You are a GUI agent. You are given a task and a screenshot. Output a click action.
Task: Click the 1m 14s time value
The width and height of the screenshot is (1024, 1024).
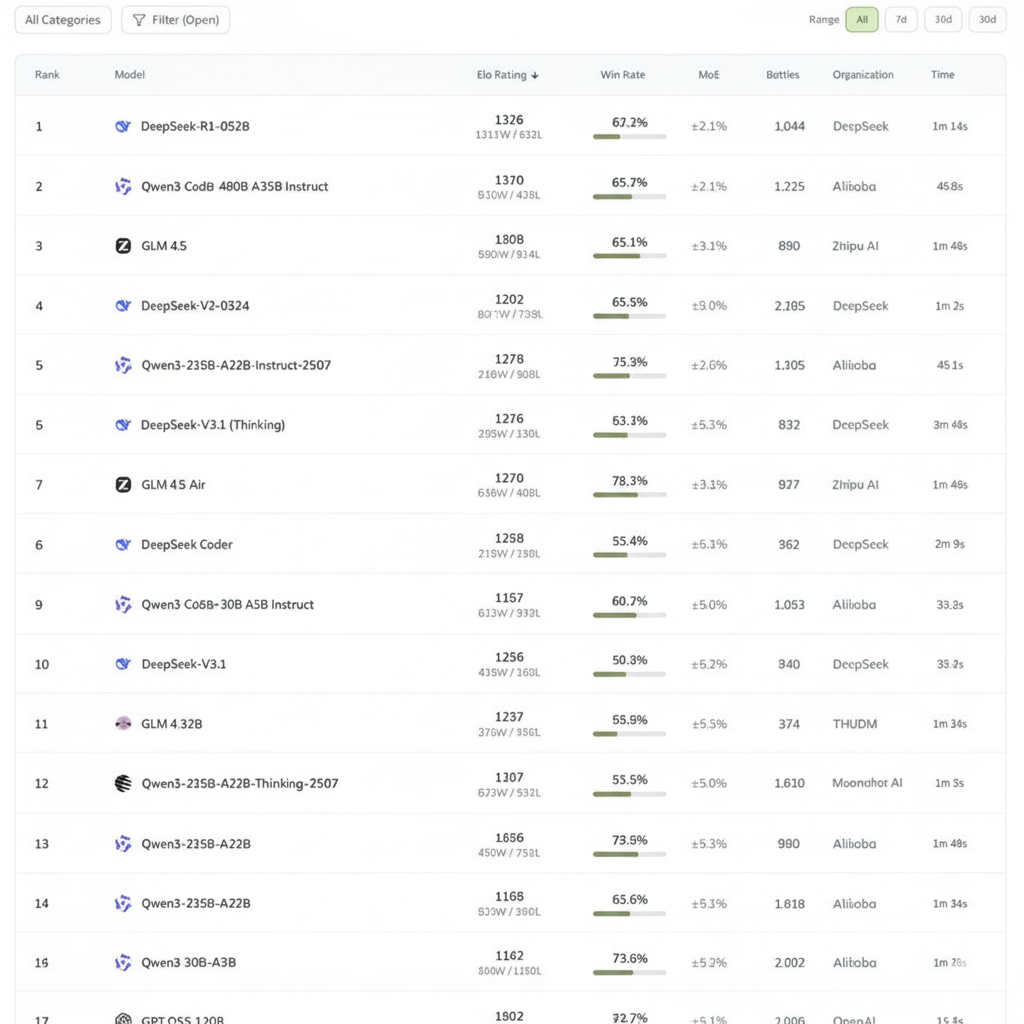[950, 126]
